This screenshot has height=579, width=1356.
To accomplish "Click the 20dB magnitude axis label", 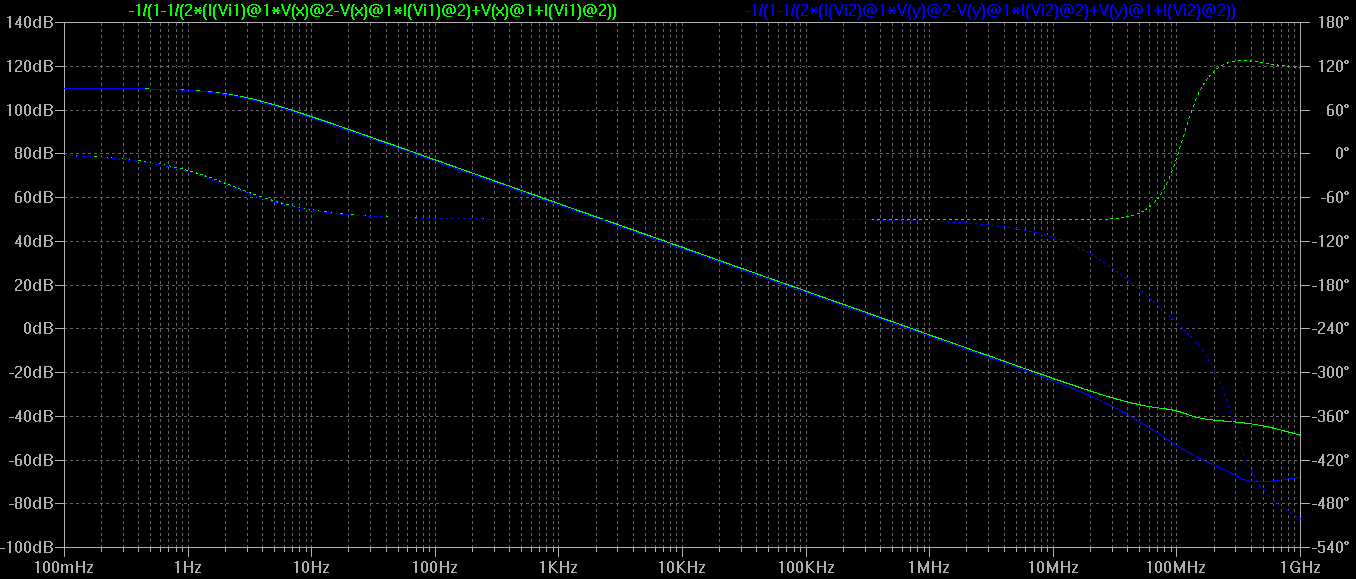I will [33, 285].
